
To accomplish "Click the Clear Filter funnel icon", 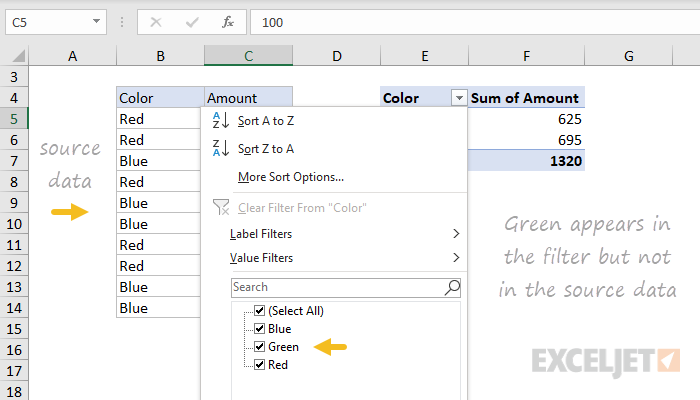I will (x=220, y=207).
